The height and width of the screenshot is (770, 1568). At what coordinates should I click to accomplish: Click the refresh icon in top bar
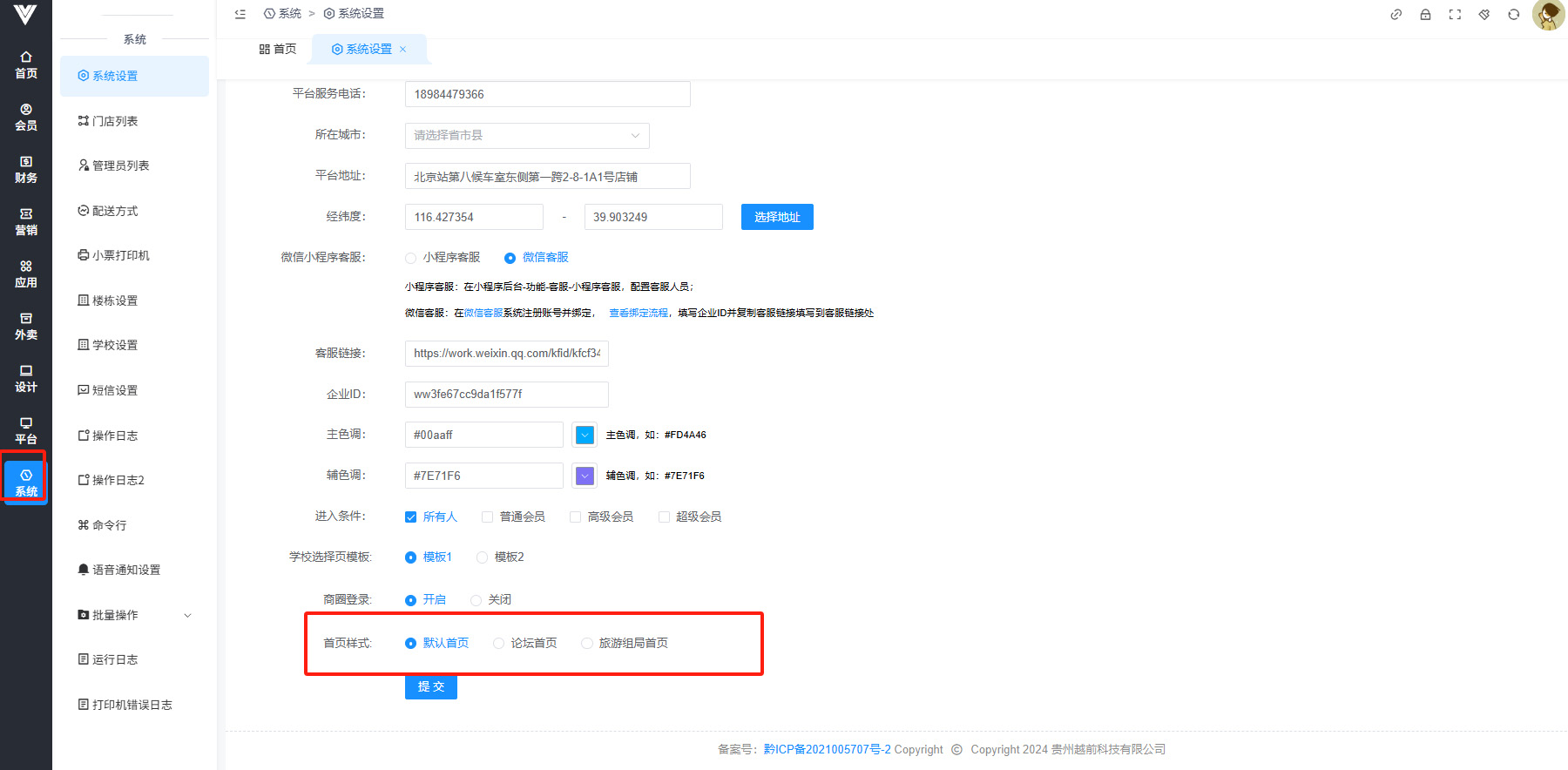pos(1514,15)
